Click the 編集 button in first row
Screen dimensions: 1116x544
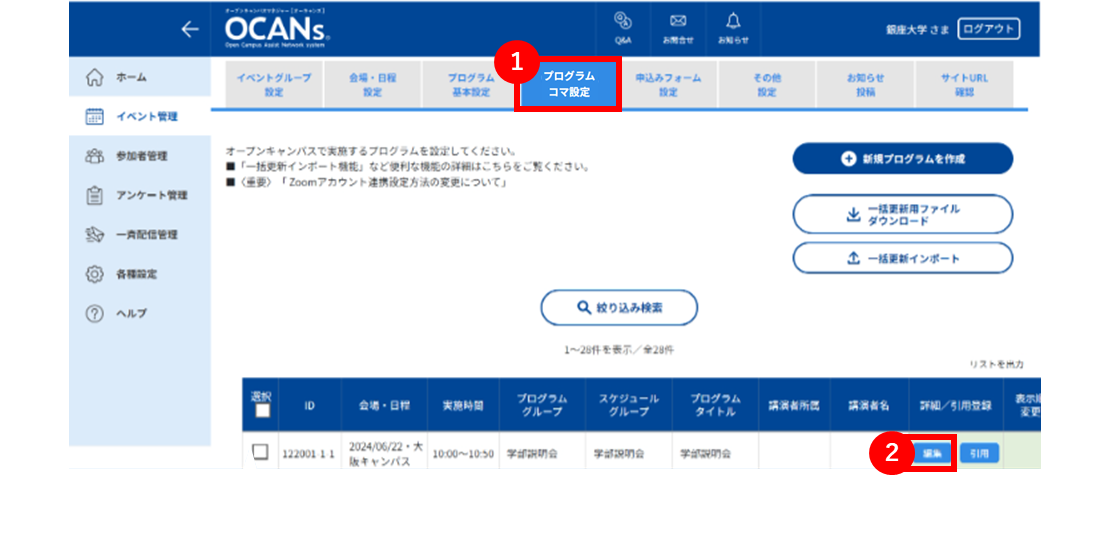coord(932,453)
